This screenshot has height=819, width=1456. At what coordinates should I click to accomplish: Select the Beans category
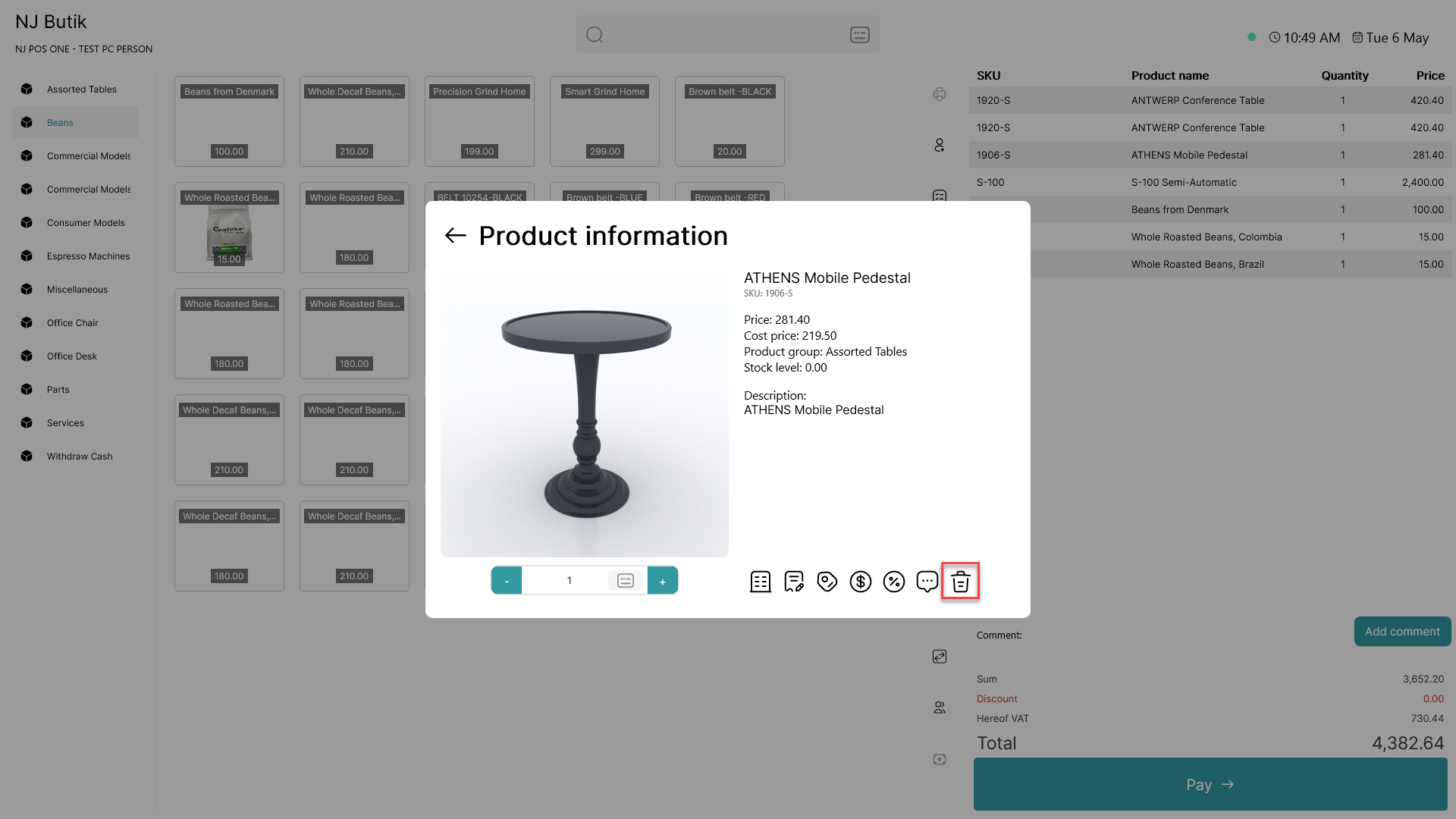75,123
